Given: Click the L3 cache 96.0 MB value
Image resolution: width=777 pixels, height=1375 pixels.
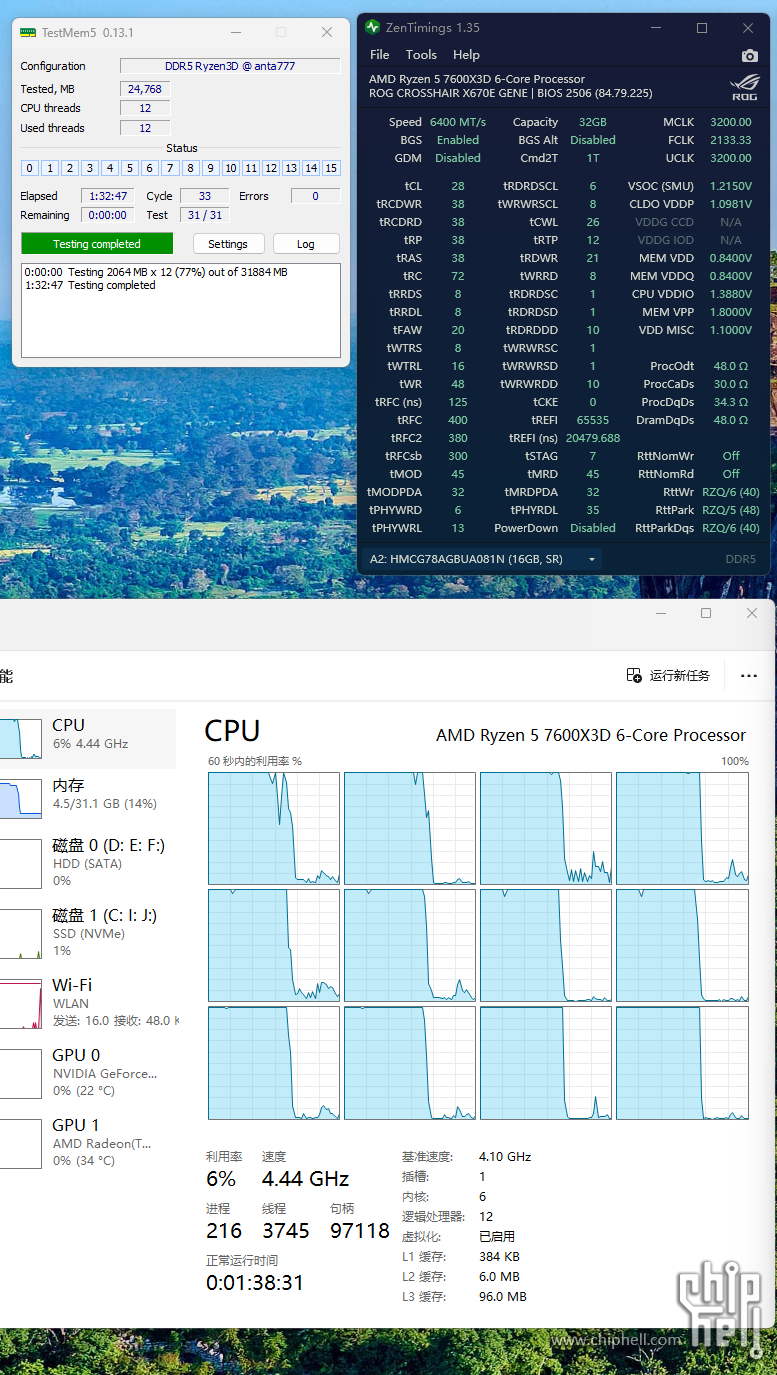Looking at the screenshot, I should [503, 1297].
